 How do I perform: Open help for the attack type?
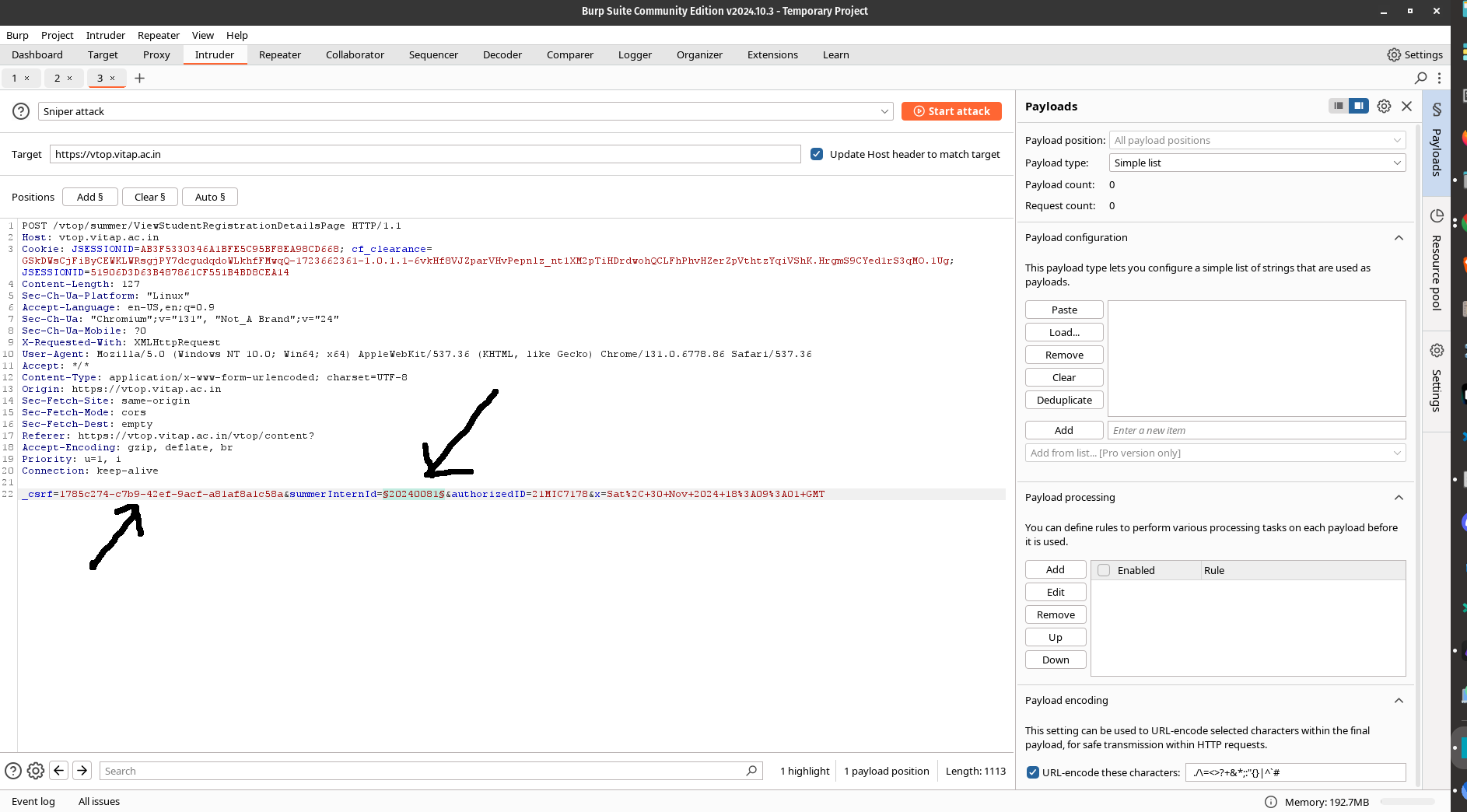coord(21,111)
